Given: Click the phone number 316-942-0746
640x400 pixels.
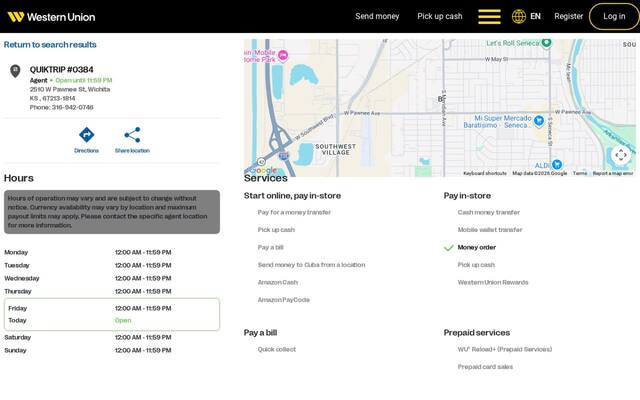Looking at the screenshot, I should [x=73, y=107].
